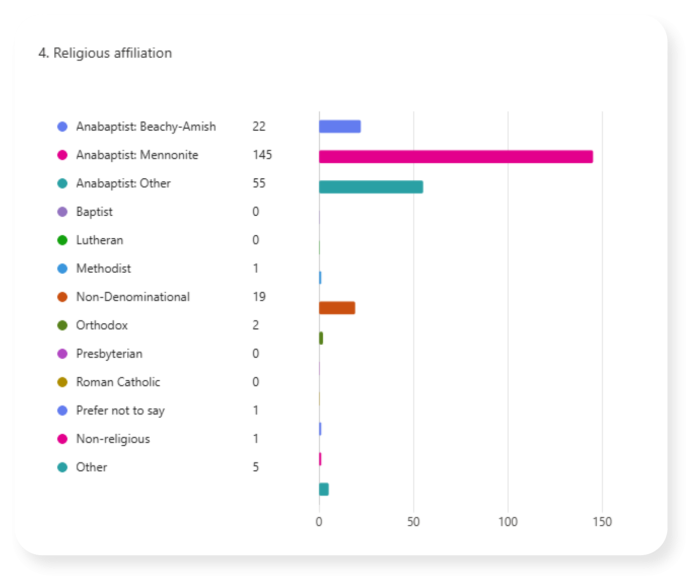Click the bottom teal bar for Other

pos(323,489)
